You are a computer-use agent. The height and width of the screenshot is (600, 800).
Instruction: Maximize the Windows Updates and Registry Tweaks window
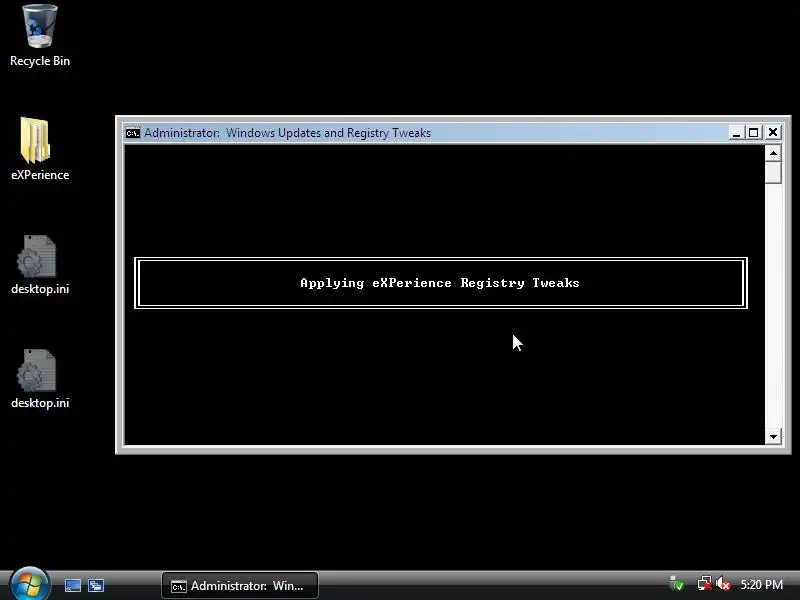[754, 133]
